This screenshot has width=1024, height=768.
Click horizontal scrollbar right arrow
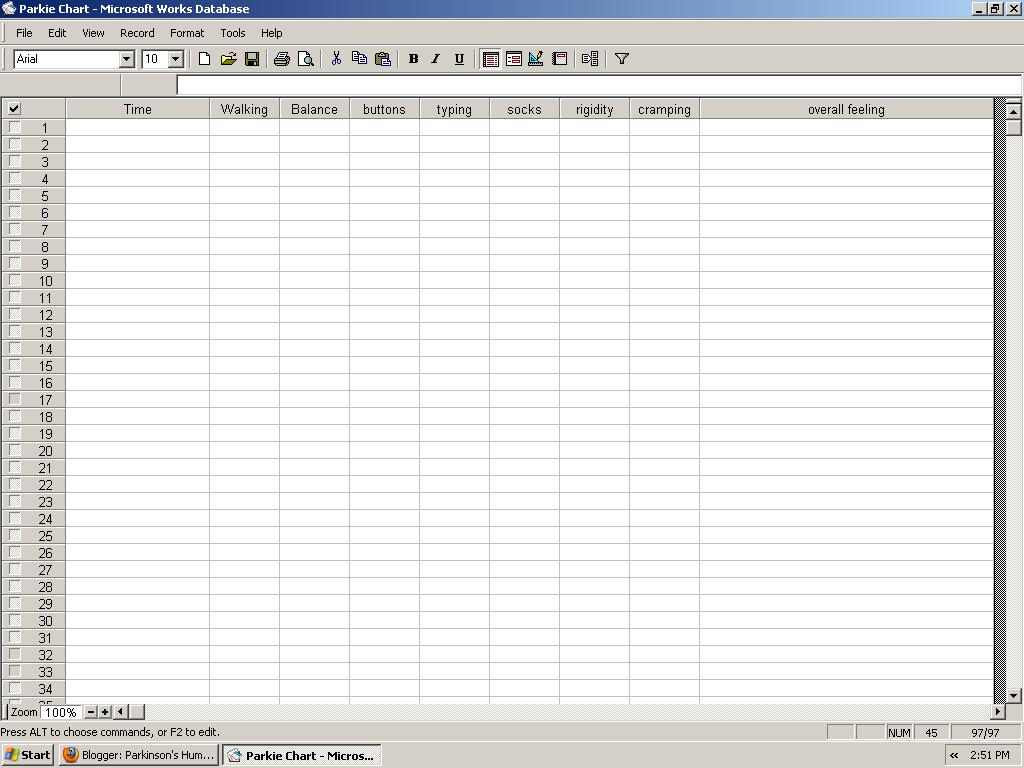pos(998,711)
